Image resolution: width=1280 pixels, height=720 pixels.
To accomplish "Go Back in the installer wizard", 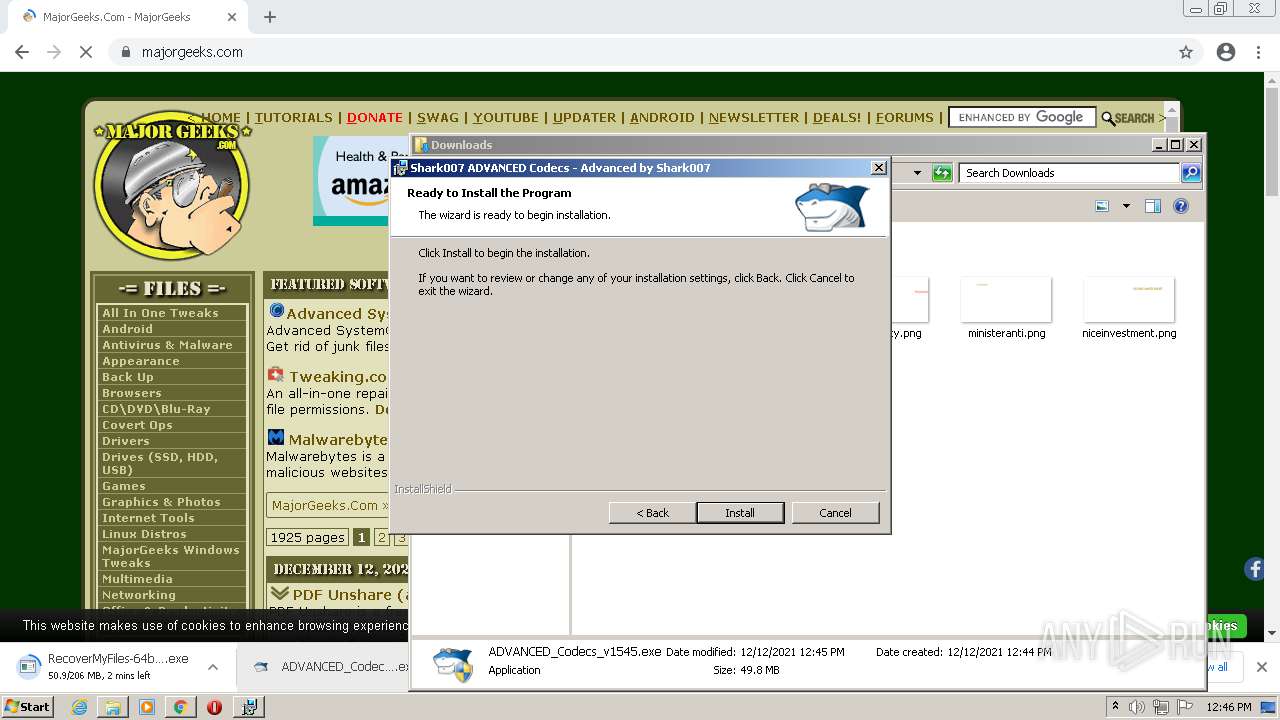I will [x=653, y=513].
